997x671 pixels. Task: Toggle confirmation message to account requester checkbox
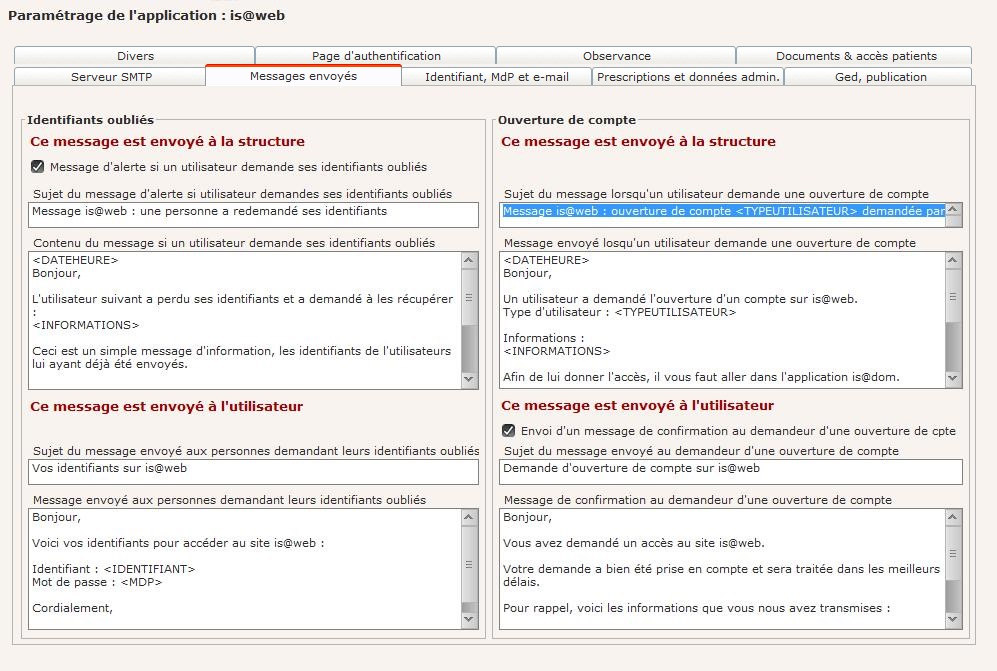click(509, 431)
